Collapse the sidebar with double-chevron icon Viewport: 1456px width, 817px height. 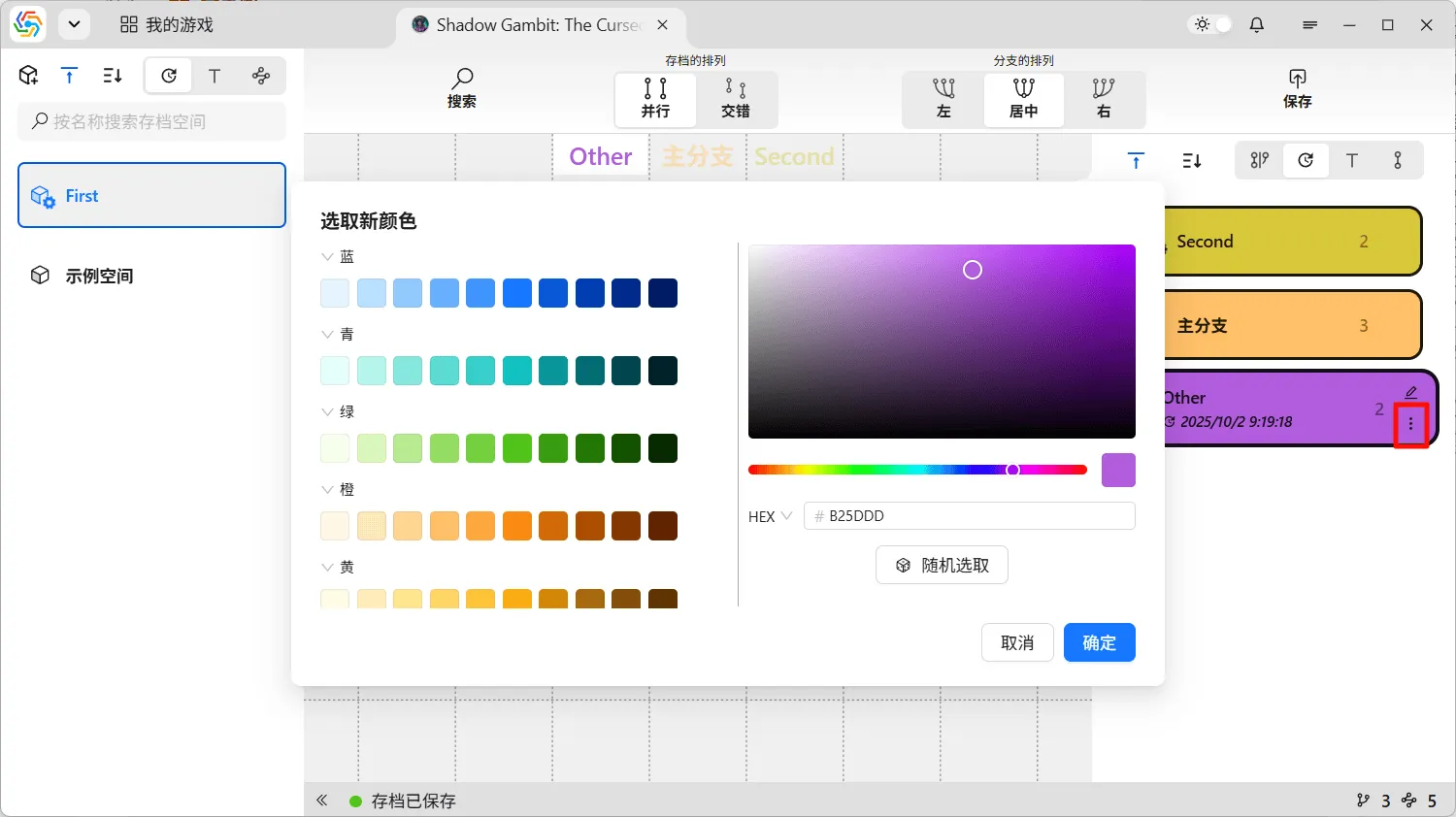tap(322, 801)
